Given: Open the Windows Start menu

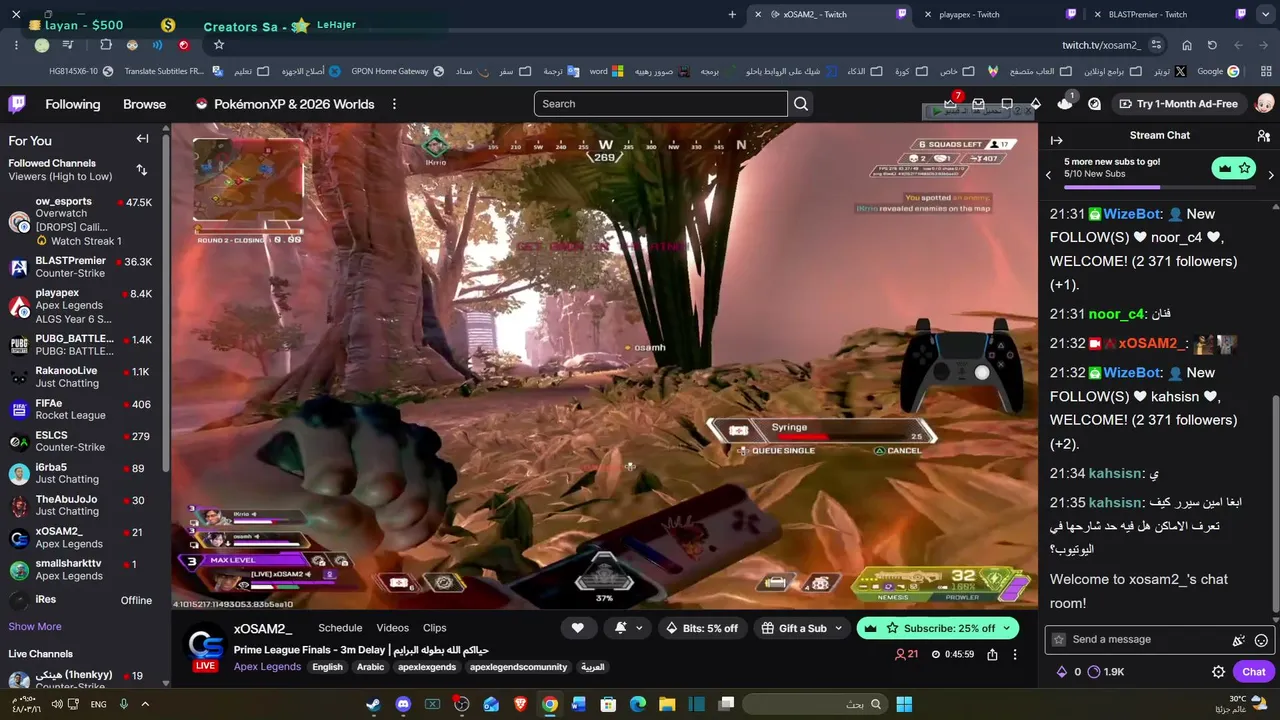Looking at the screenshot, I should coord(904,704).
